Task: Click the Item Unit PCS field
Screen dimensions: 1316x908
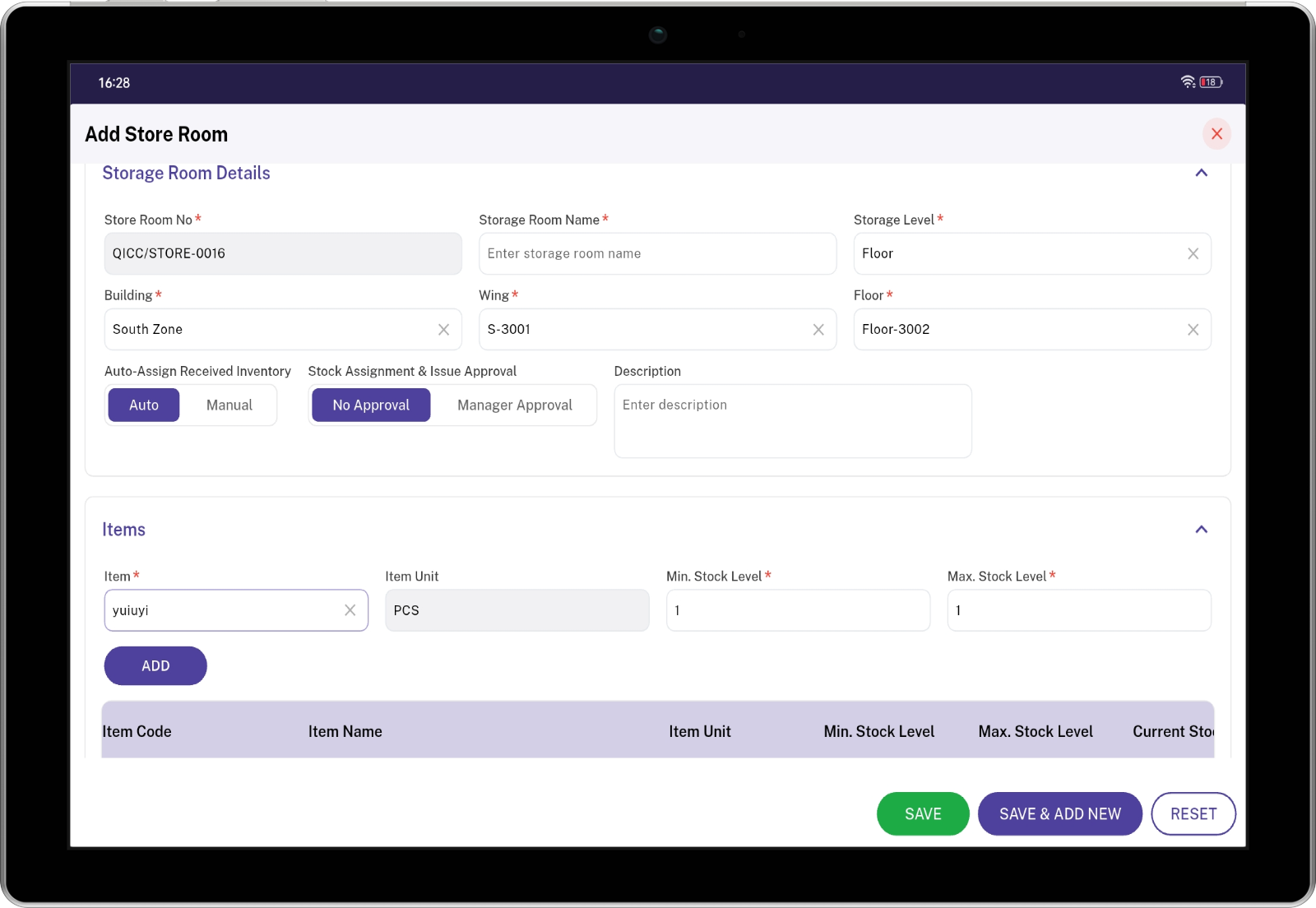Action: (517, 610)
